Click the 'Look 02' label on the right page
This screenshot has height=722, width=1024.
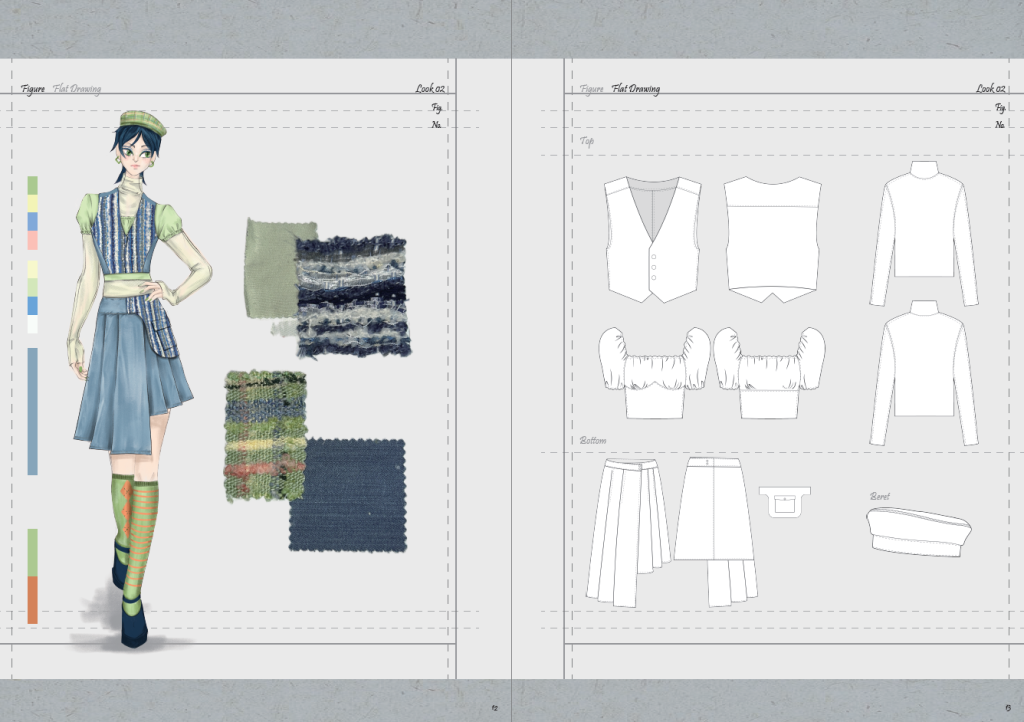(x=990, y=89)
